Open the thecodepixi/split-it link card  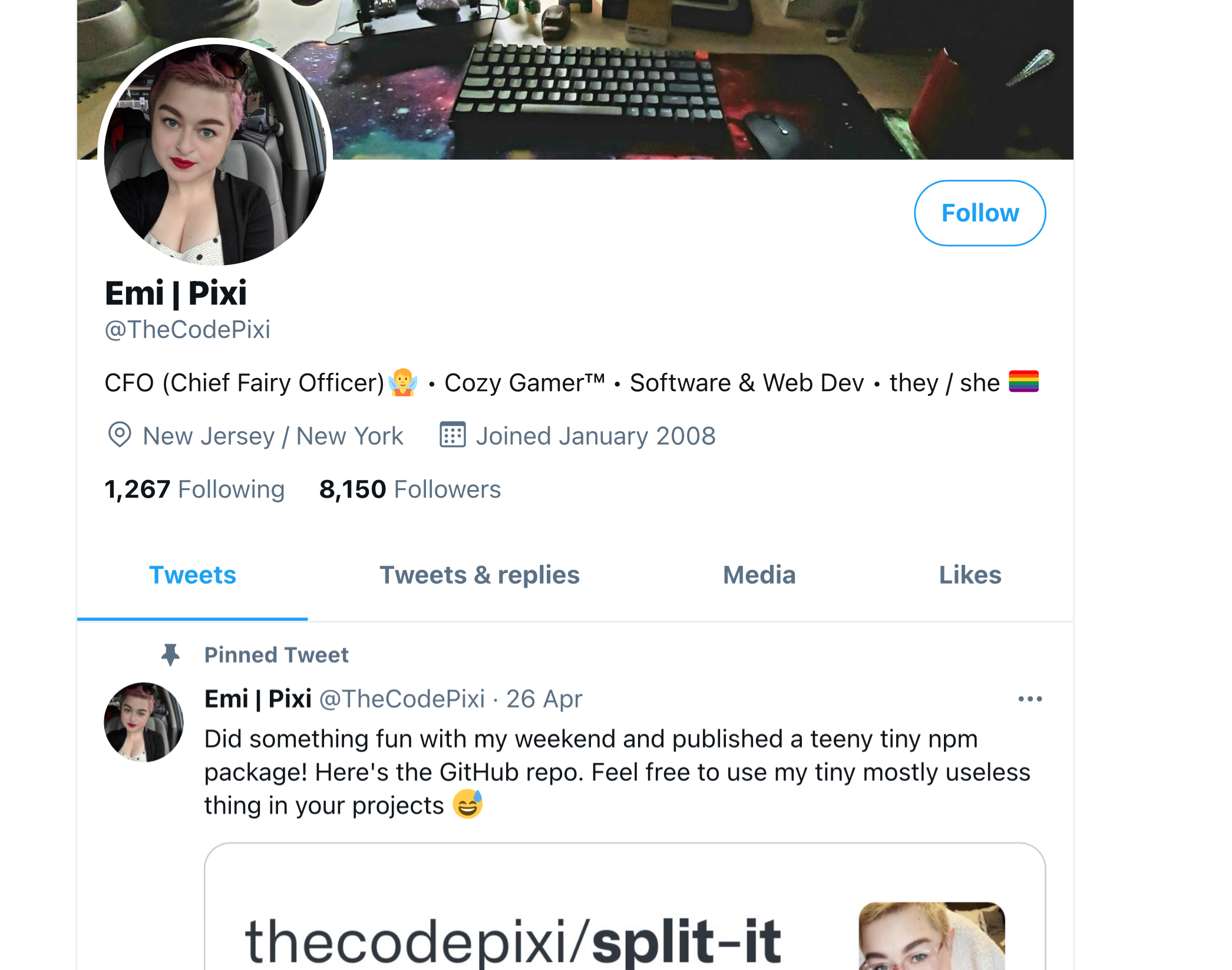point(625,906)
